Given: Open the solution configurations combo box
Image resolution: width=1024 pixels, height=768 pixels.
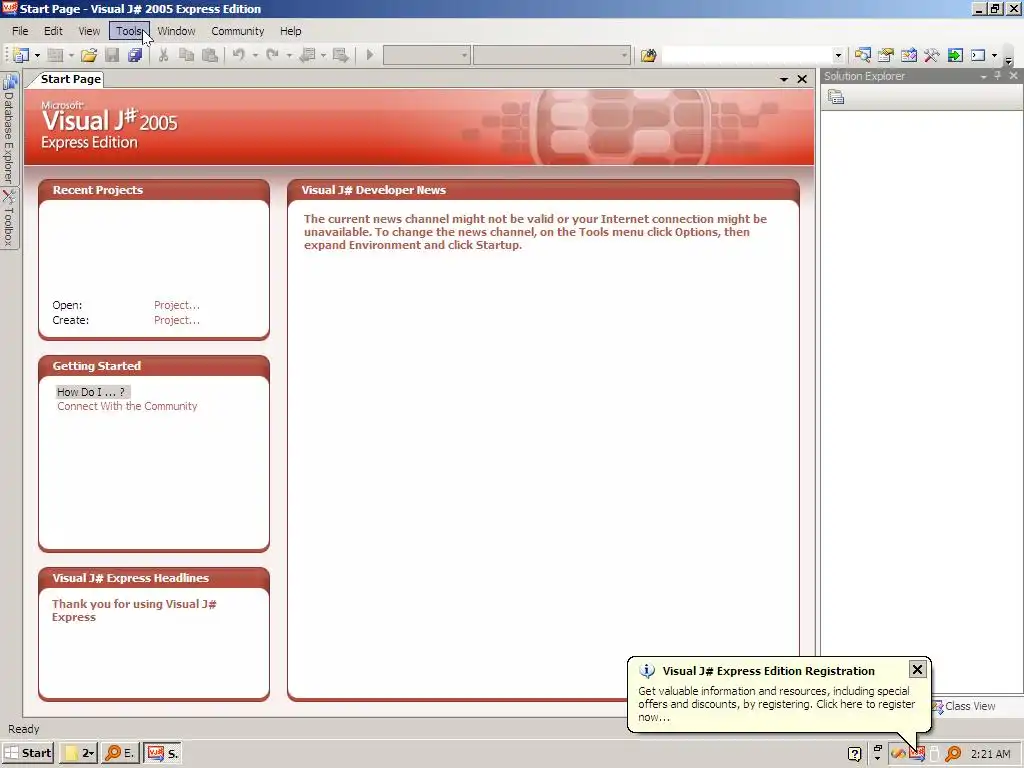Looking at the screenshot, I should coord(426,56).
